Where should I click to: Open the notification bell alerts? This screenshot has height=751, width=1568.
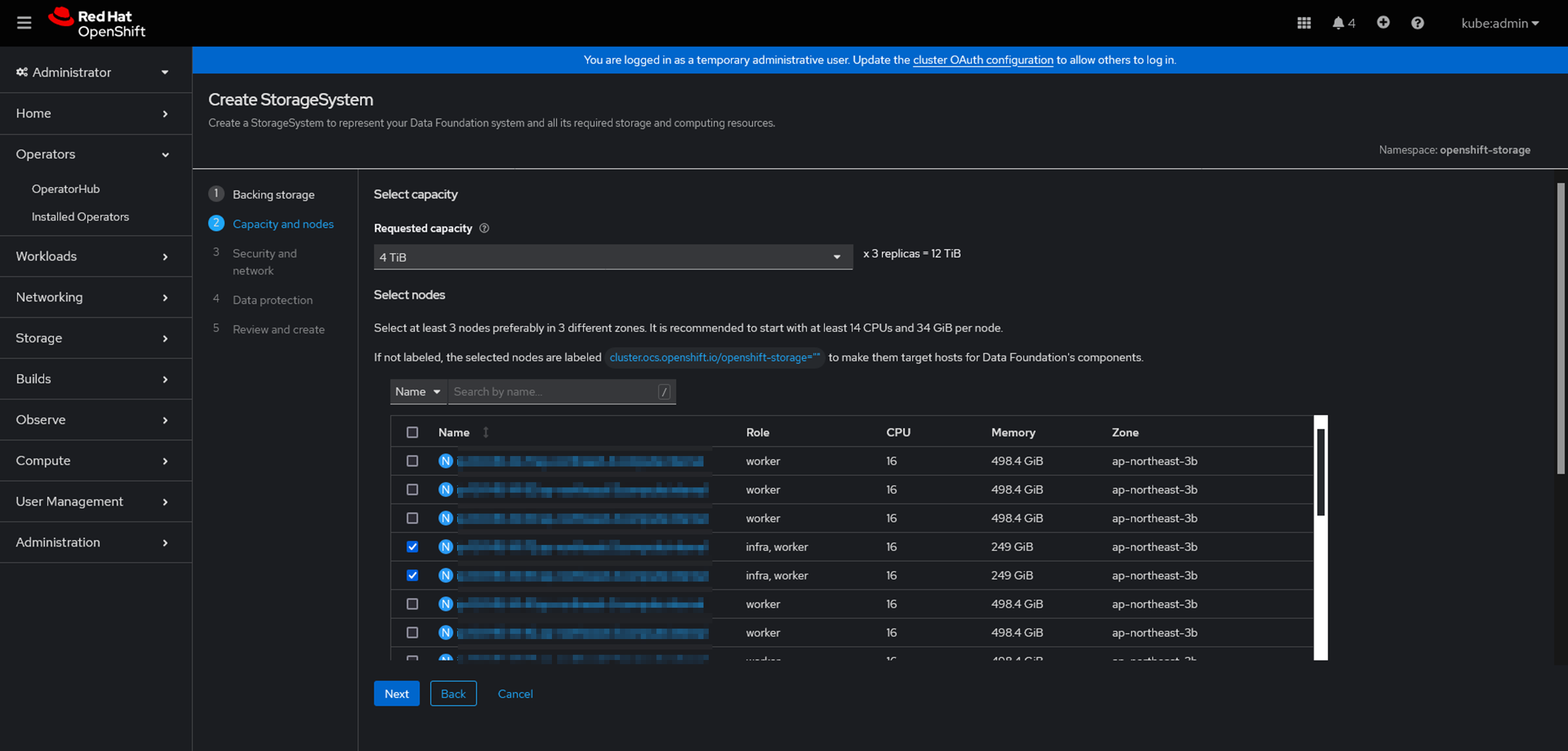[1339, 22]
